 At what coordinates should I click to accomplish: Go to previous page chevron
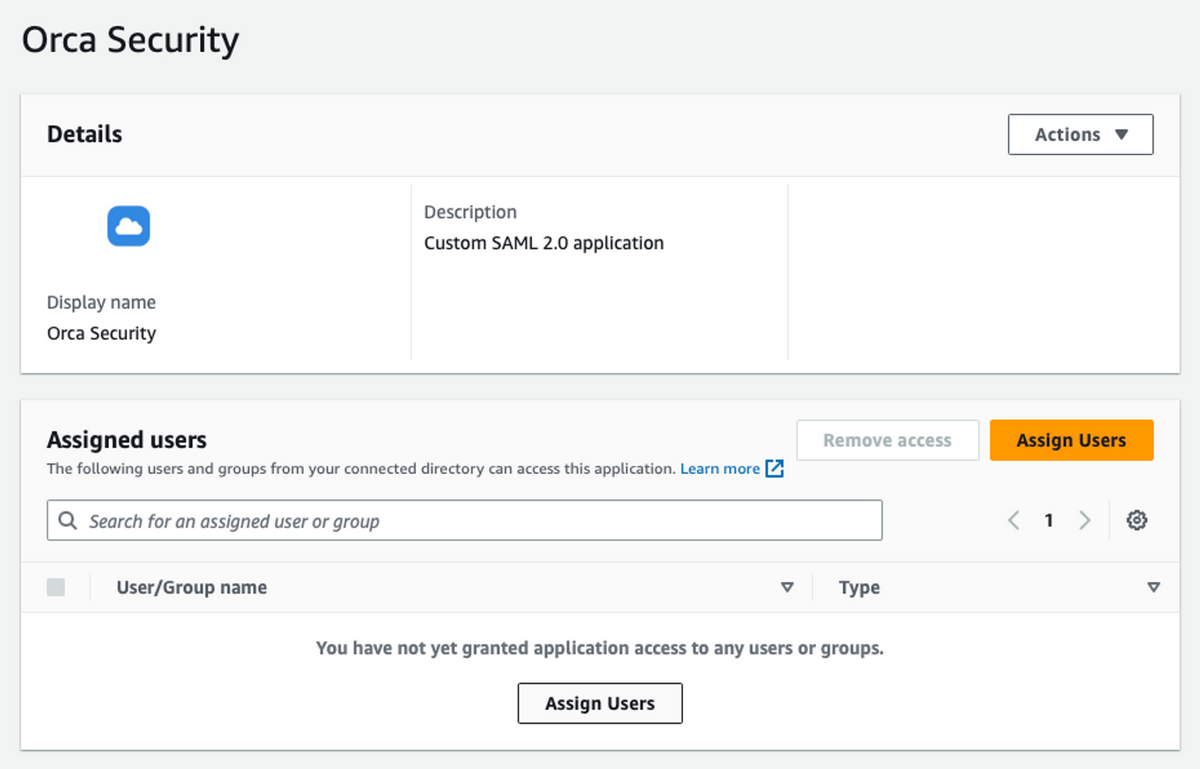[x=1014, y=520]
